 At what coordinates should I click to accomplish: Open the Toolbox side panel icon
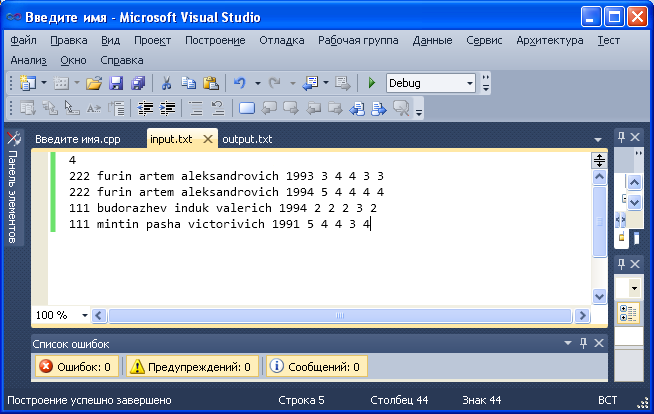(x=14, y=137)
